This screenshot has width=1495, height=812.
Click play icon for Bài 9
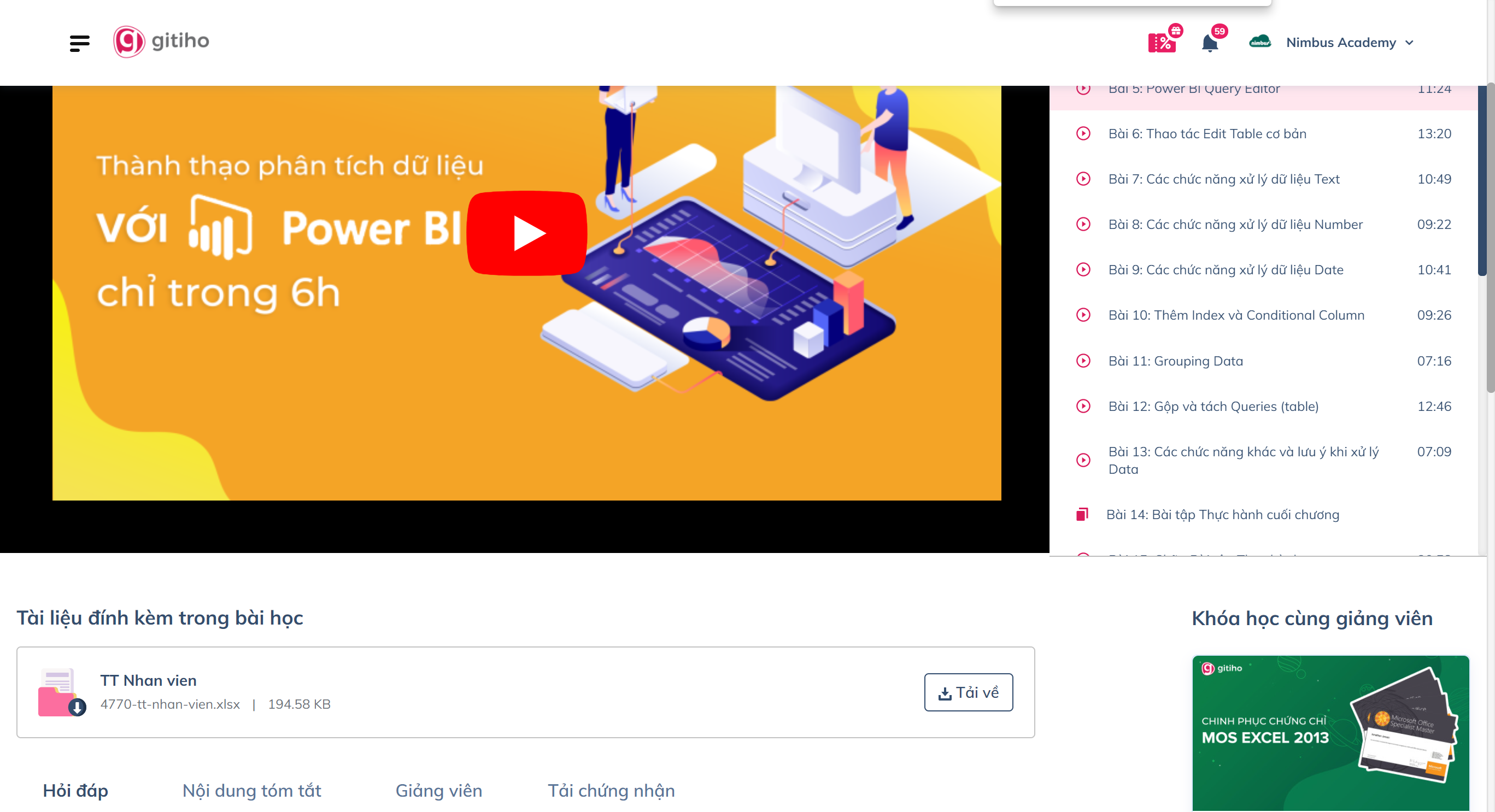[1083, 270]
